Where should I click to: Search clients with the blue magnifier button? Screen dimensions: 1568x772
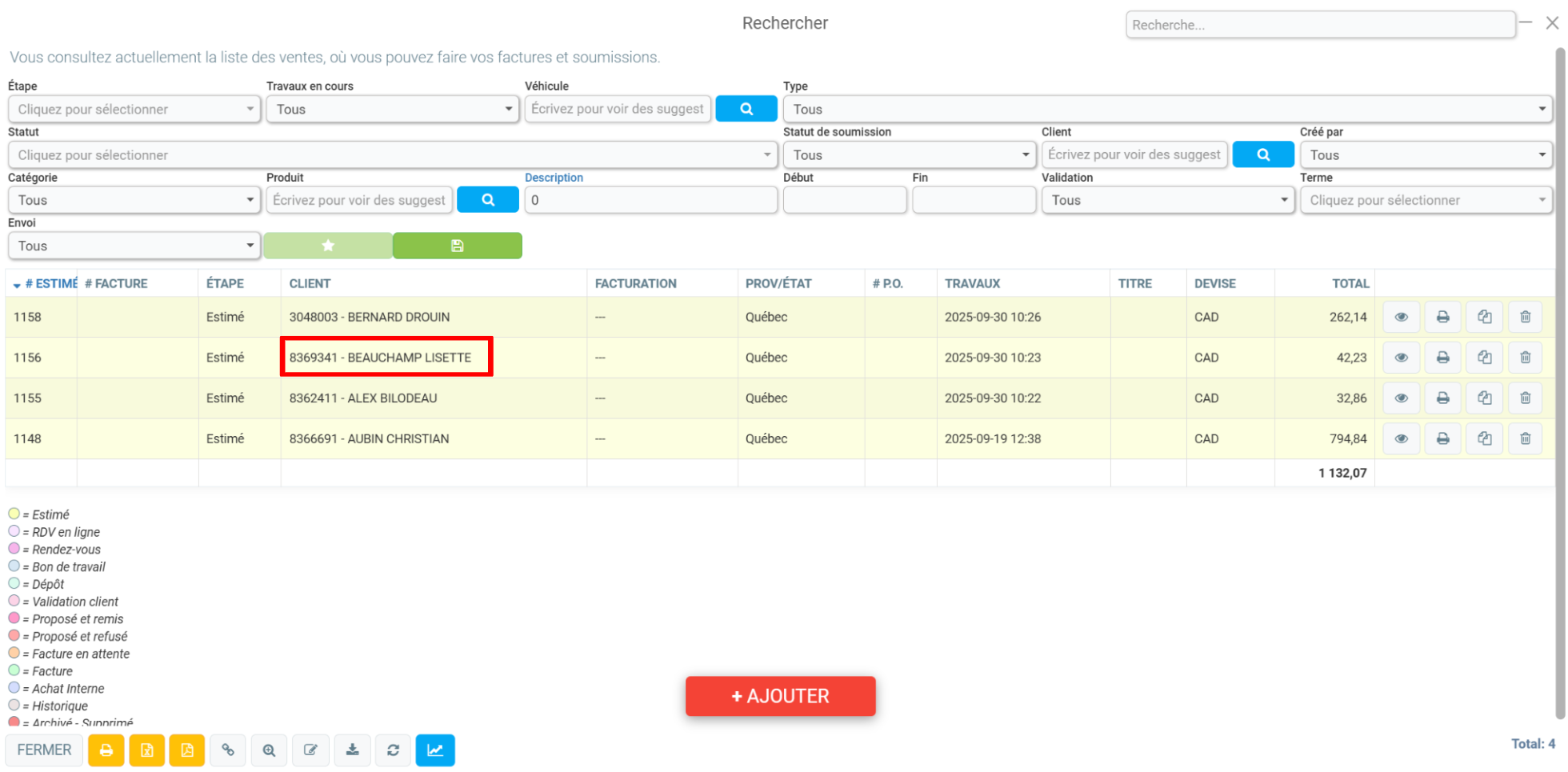tap(1263, 154)
